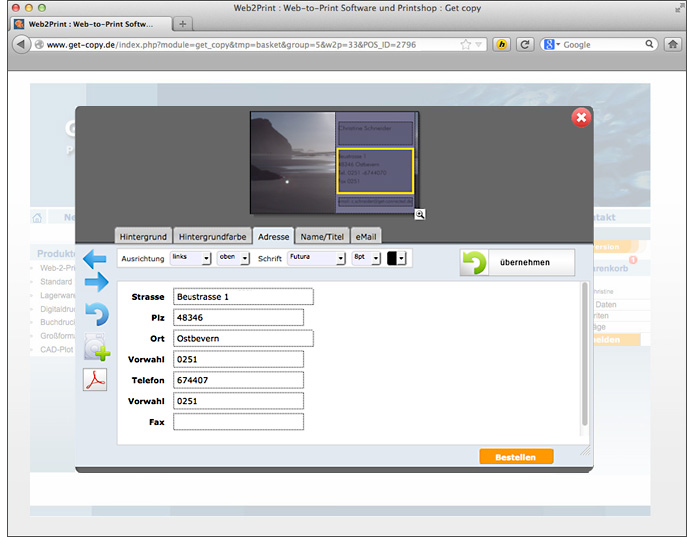Viewport: 690px width, 537px height.
Task: Click the blue left arrow icon
Action: coord(95,259)
